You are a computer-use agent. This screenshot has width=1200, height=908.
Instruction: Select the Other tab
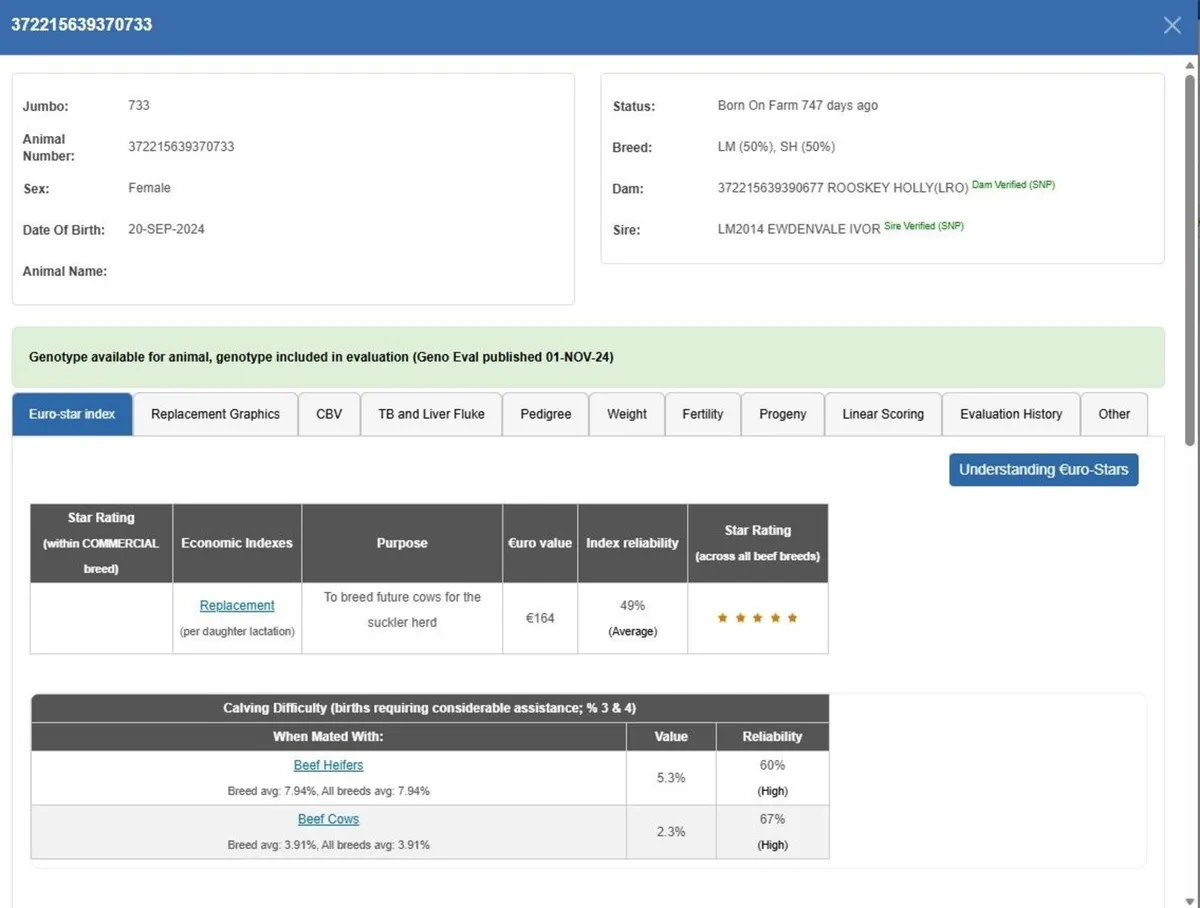click(1114, 414)
